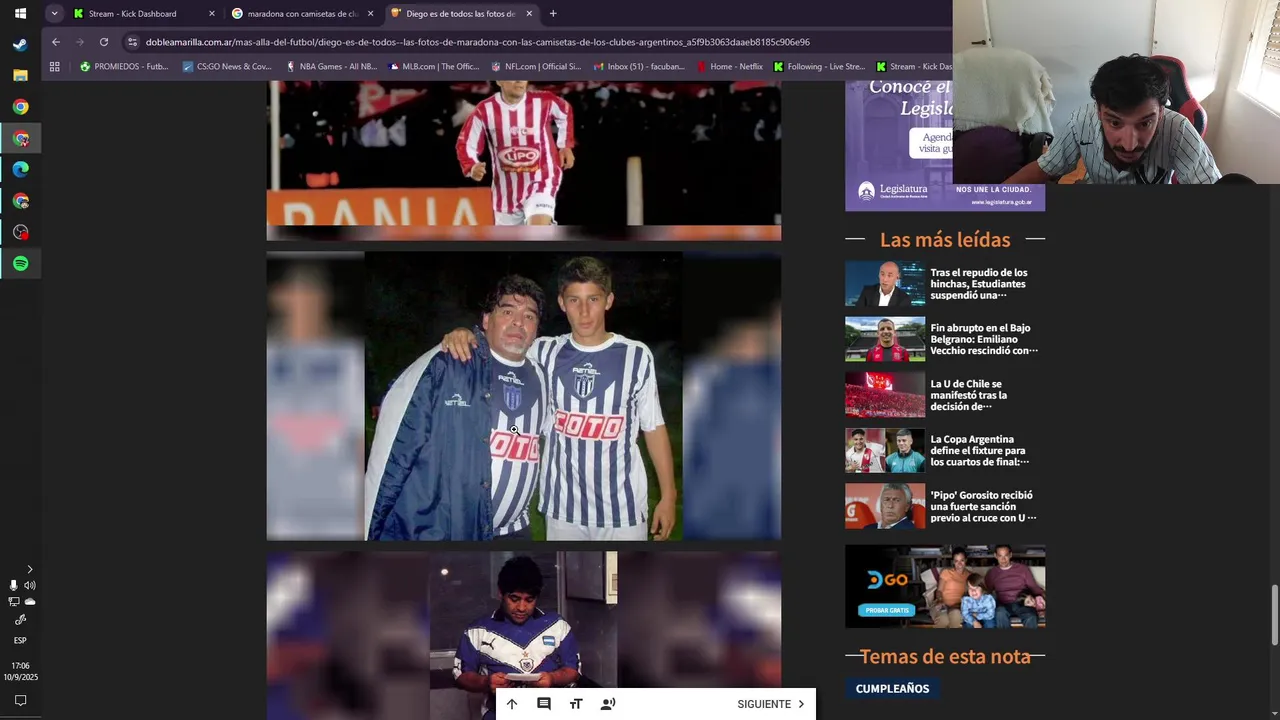Go forward in browser history
The image size is (1280, 720).
[80, 42]
